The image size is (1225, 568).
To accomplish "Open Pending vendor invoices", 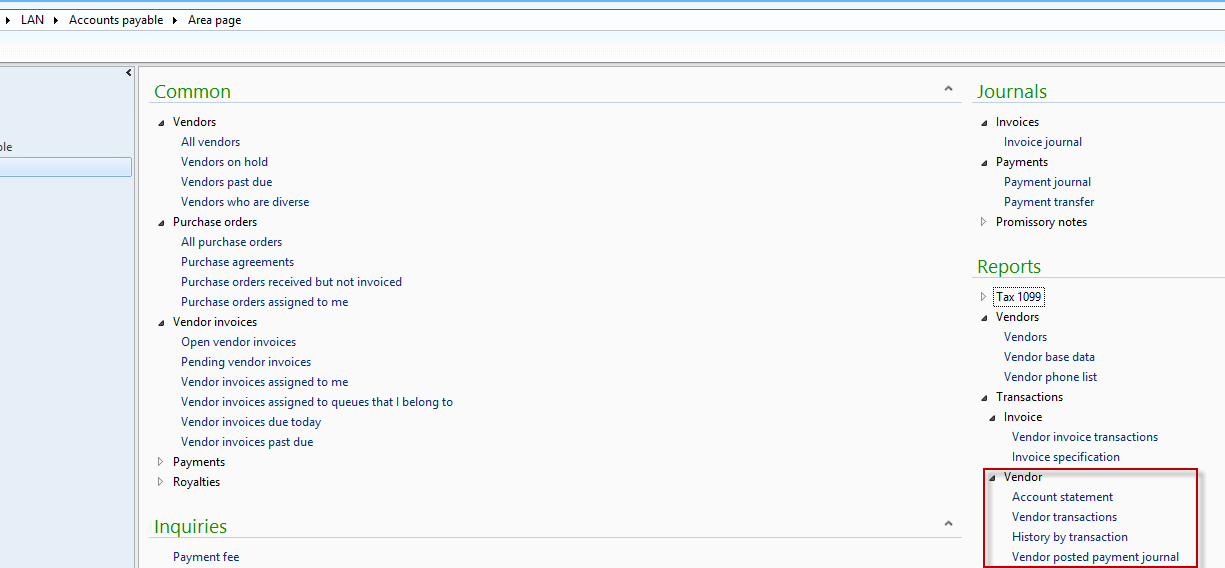I will [x=246, y=362].
